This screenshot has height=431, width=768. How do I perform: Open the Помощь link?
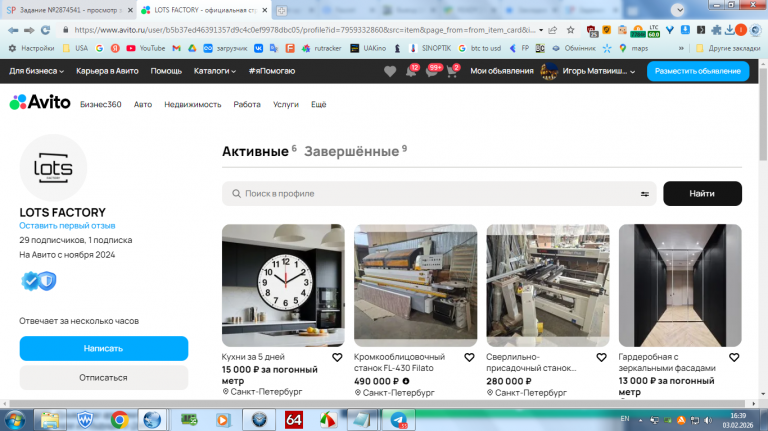click(166, 71)
